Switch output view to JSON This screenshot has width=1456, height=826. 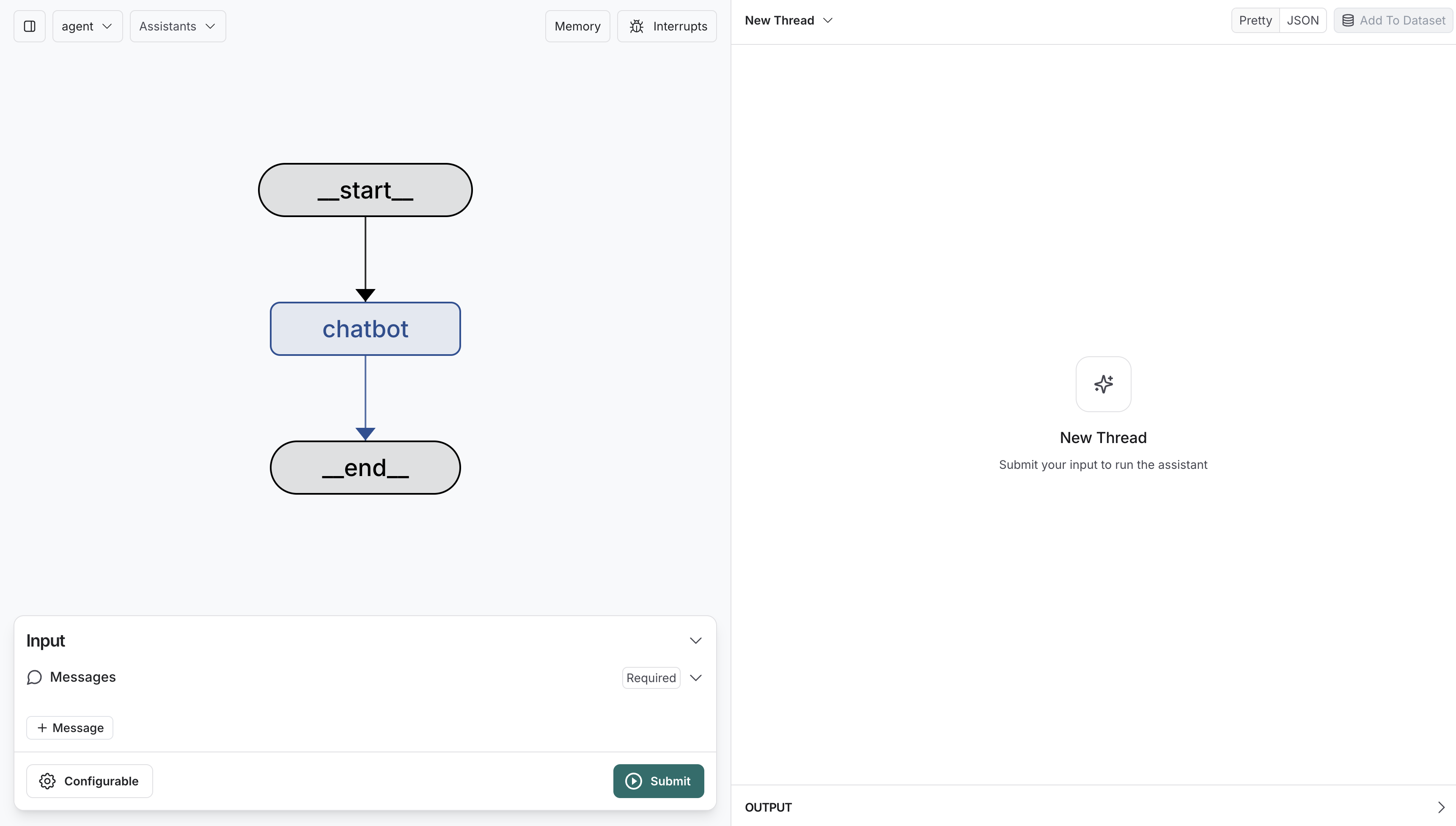click(1302, 20)
